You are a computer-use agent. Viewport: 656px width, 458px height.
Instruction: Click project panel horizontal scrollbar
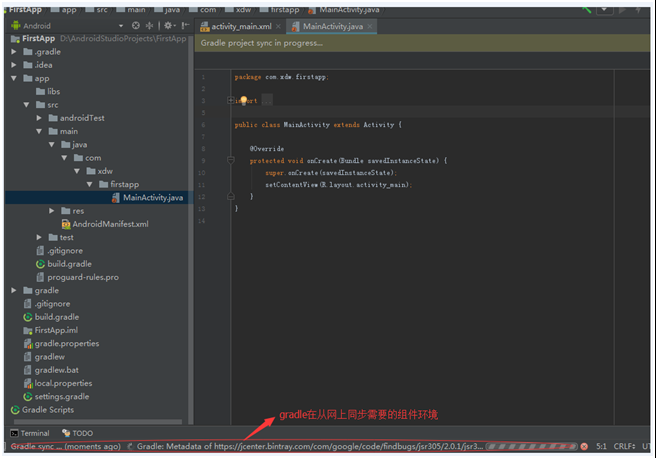click(x=98, y=422)
